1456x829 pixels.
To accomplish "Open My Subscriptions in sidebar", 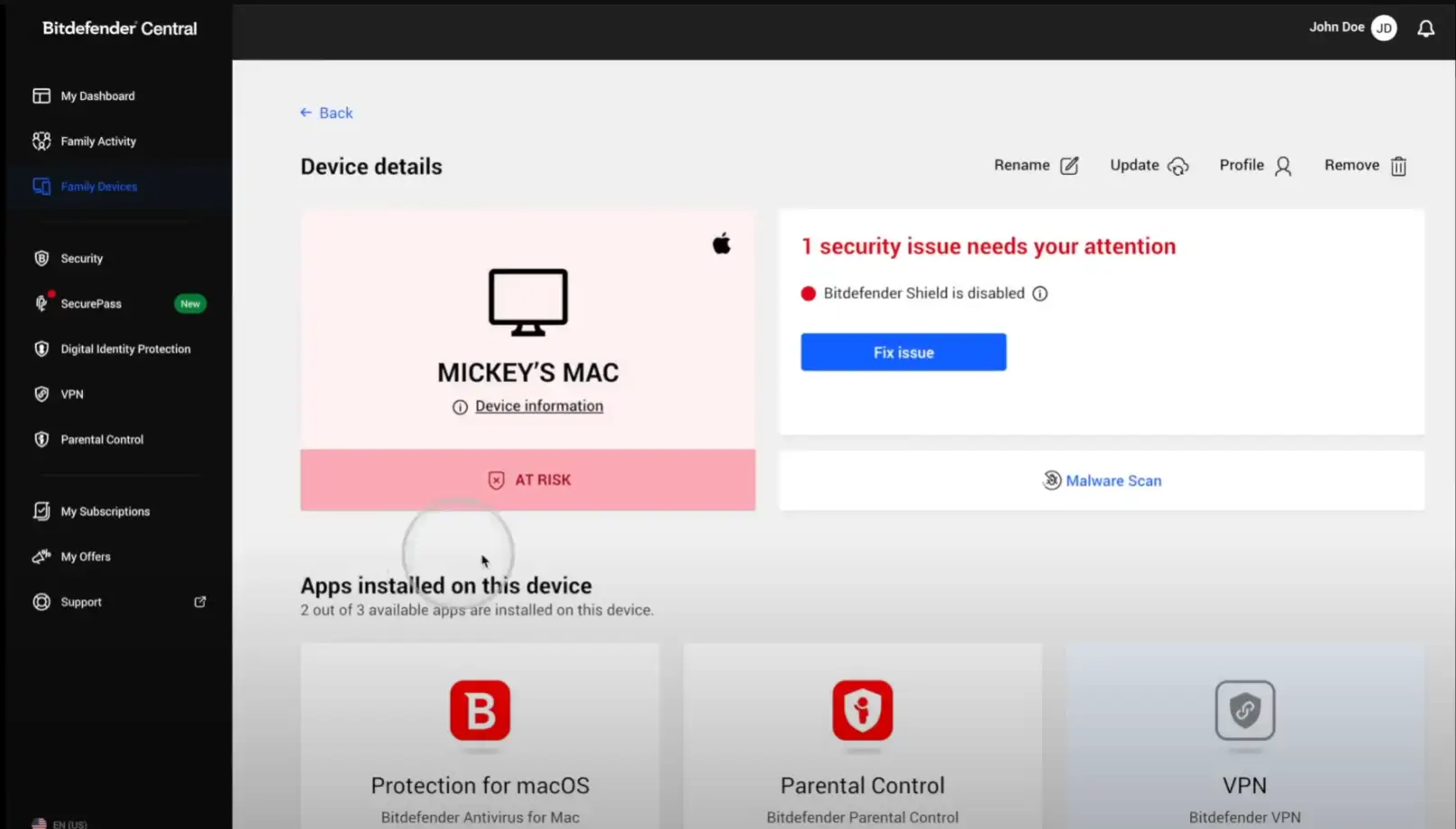I will click(105, 511).
